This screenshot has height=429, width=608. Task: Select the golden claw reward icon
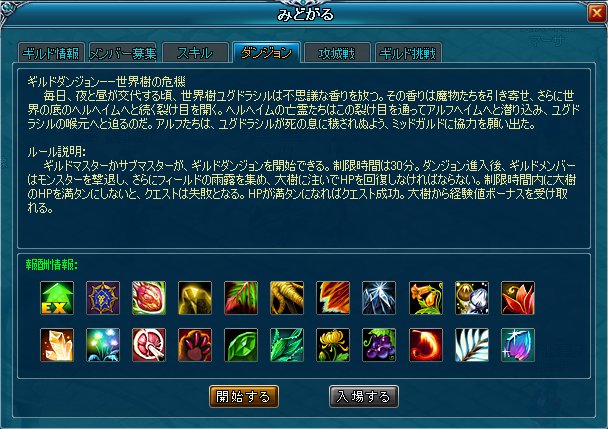coord(287,298)
